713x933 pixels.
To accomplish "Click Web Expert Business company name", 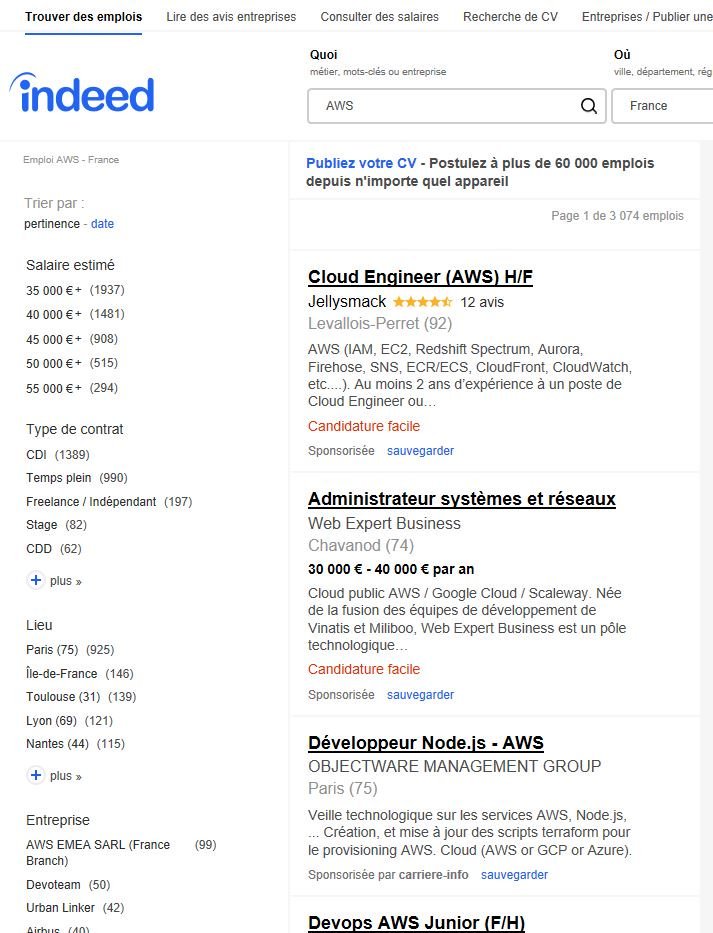I will [384, 524].
